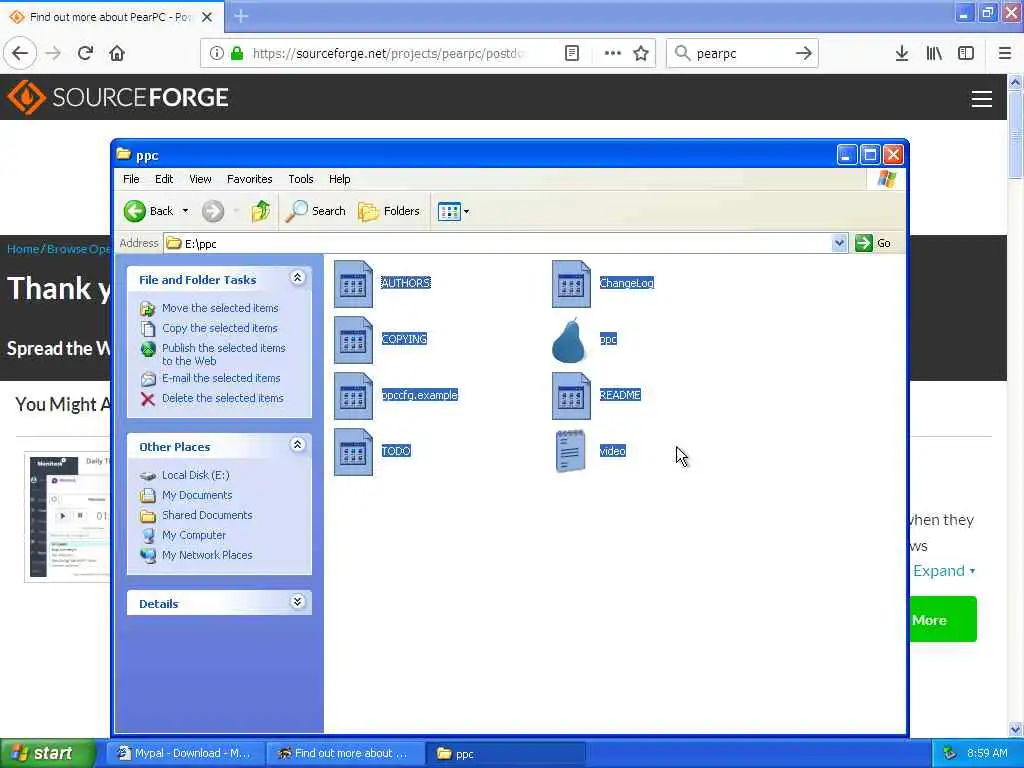This screenshot has width=1024, height=768.
Task: Open the browser hamburger menu
Action: (1004, 53)
